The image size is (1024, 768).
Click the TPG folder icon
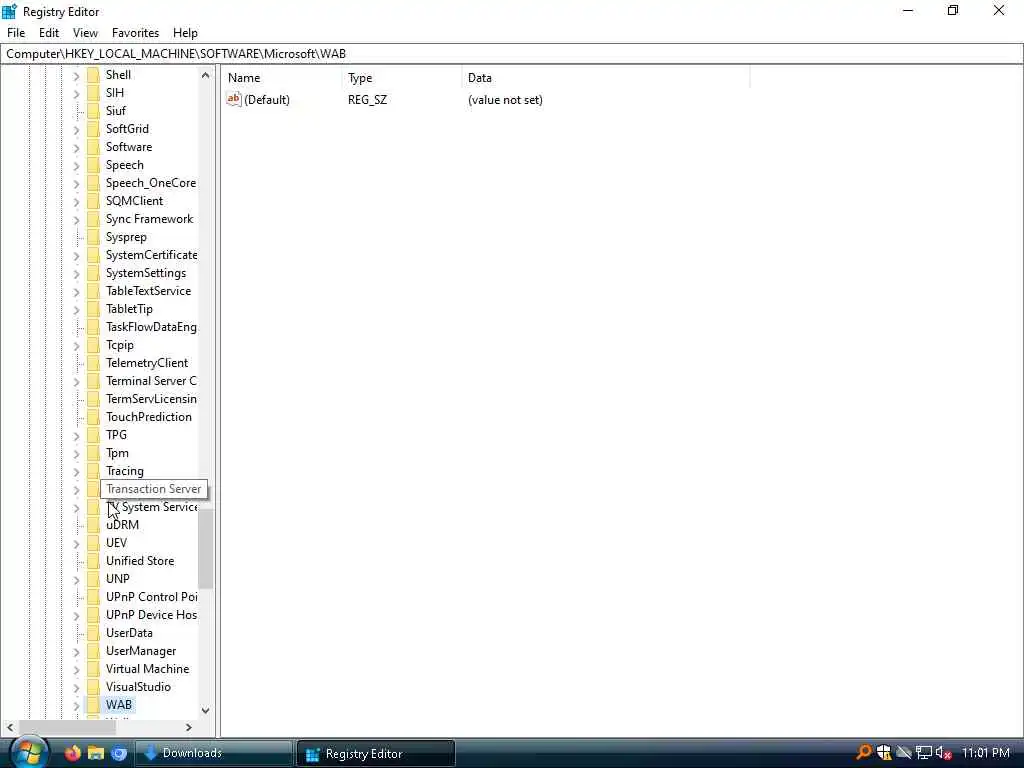tap(93, 435)
